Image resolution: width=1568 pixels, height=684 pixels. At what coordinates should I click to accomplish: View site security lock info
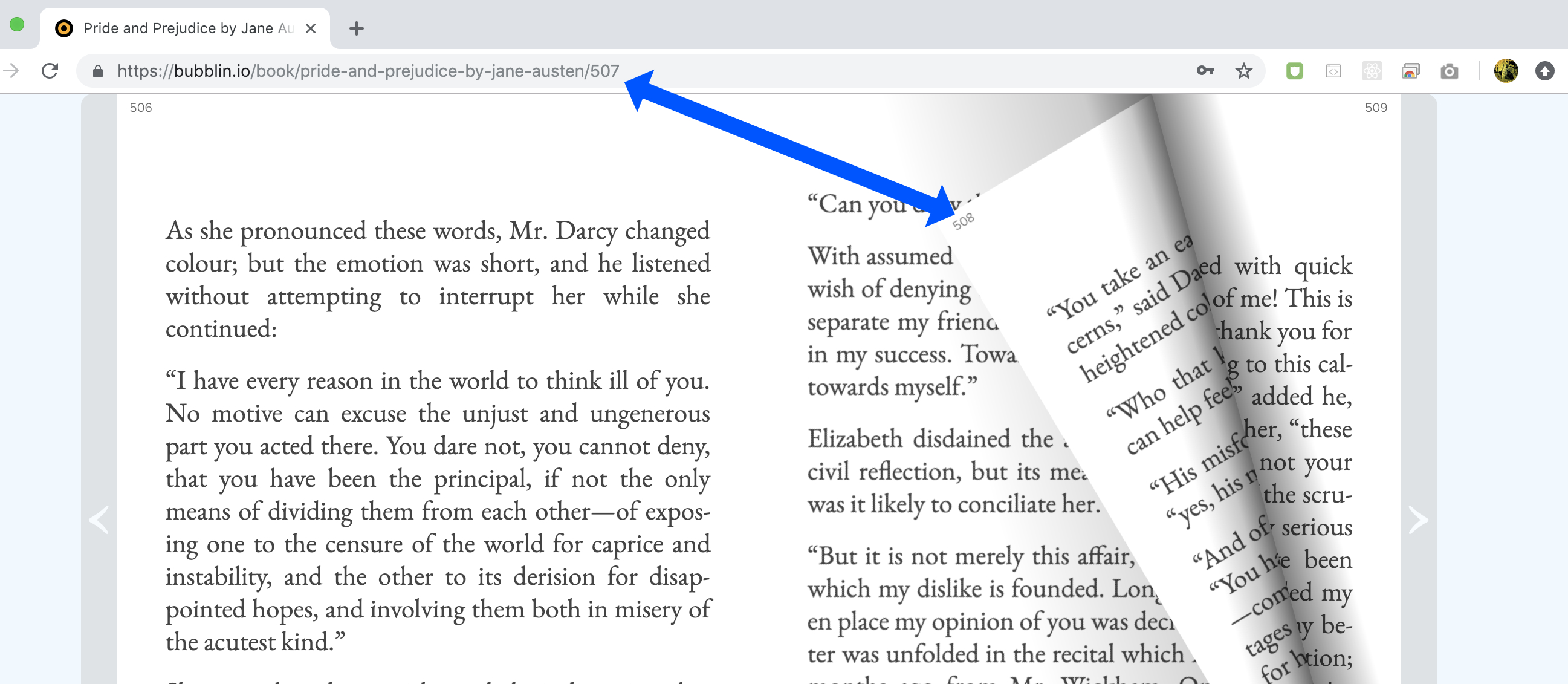[97, 71]
